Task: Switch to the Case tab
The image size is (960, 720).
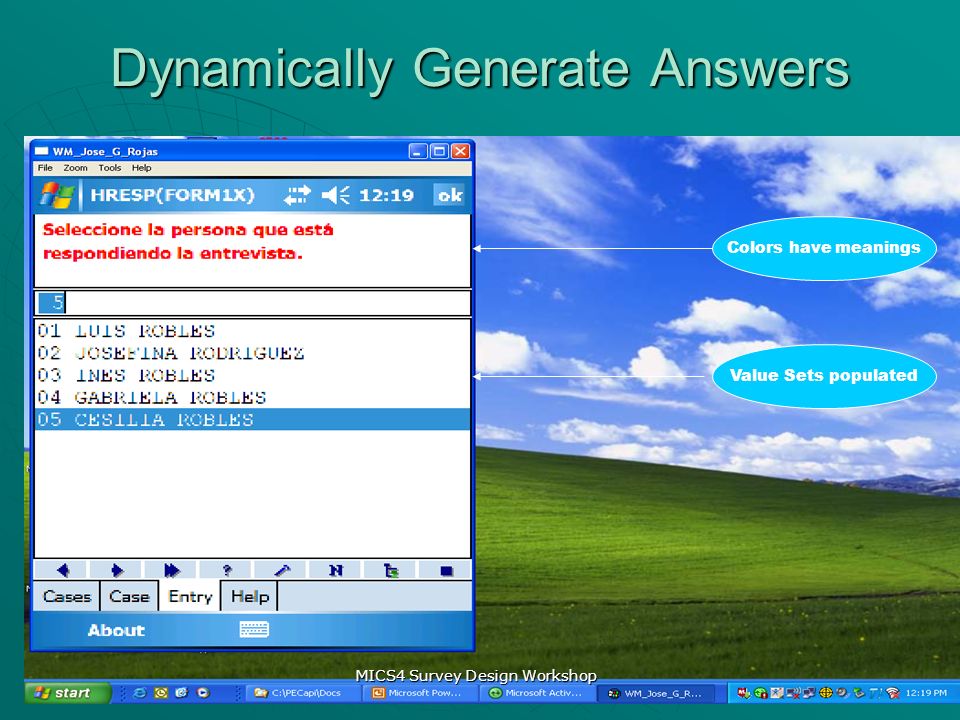Action: tap(129, 596)
